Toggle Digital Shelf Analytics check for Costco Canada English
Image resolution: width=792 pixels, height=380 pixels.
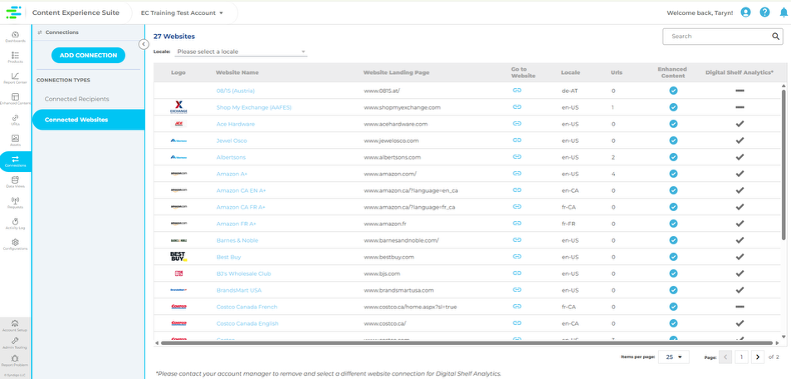(740, 323)
